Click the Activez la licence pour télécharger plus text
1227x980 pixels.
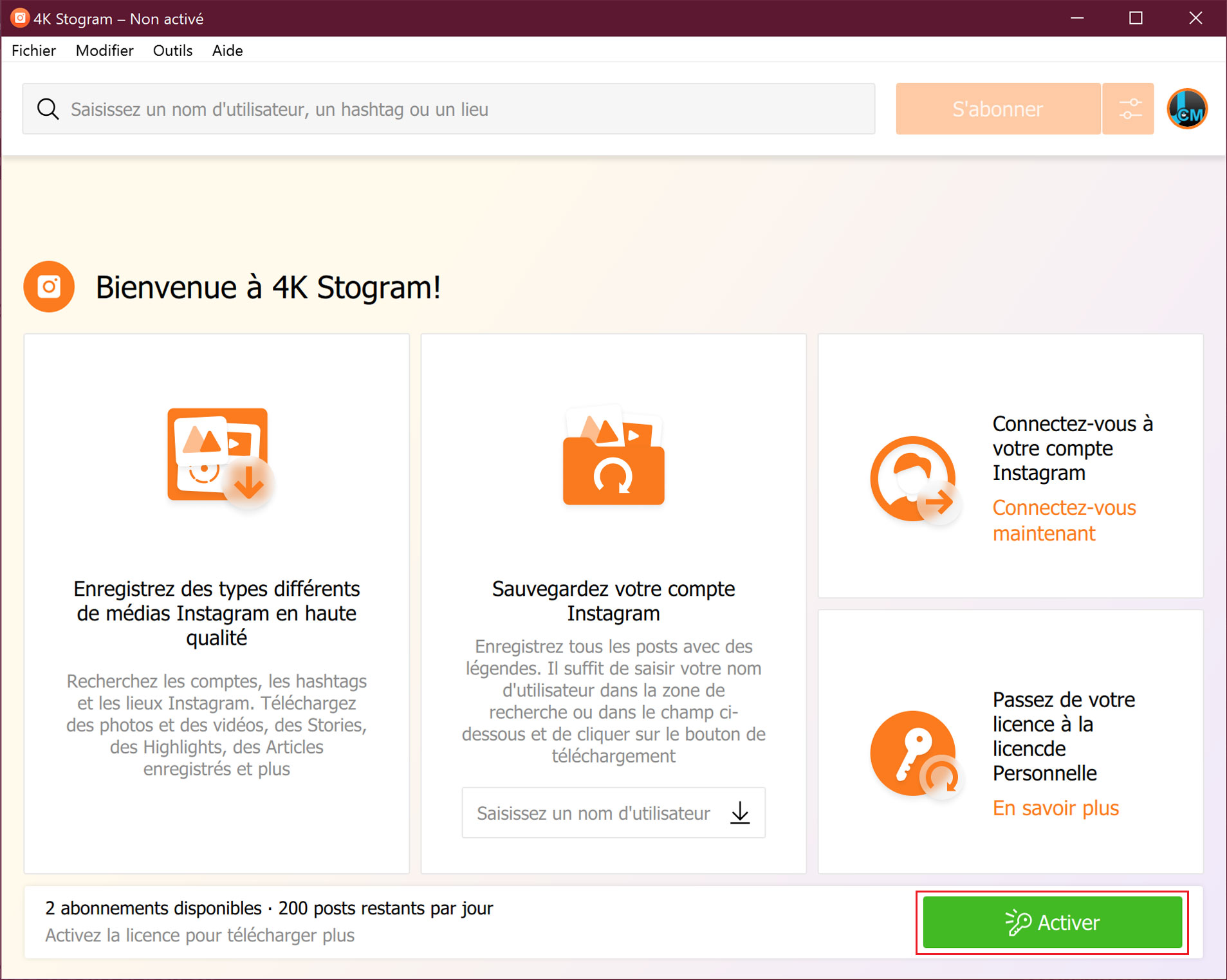199,935
